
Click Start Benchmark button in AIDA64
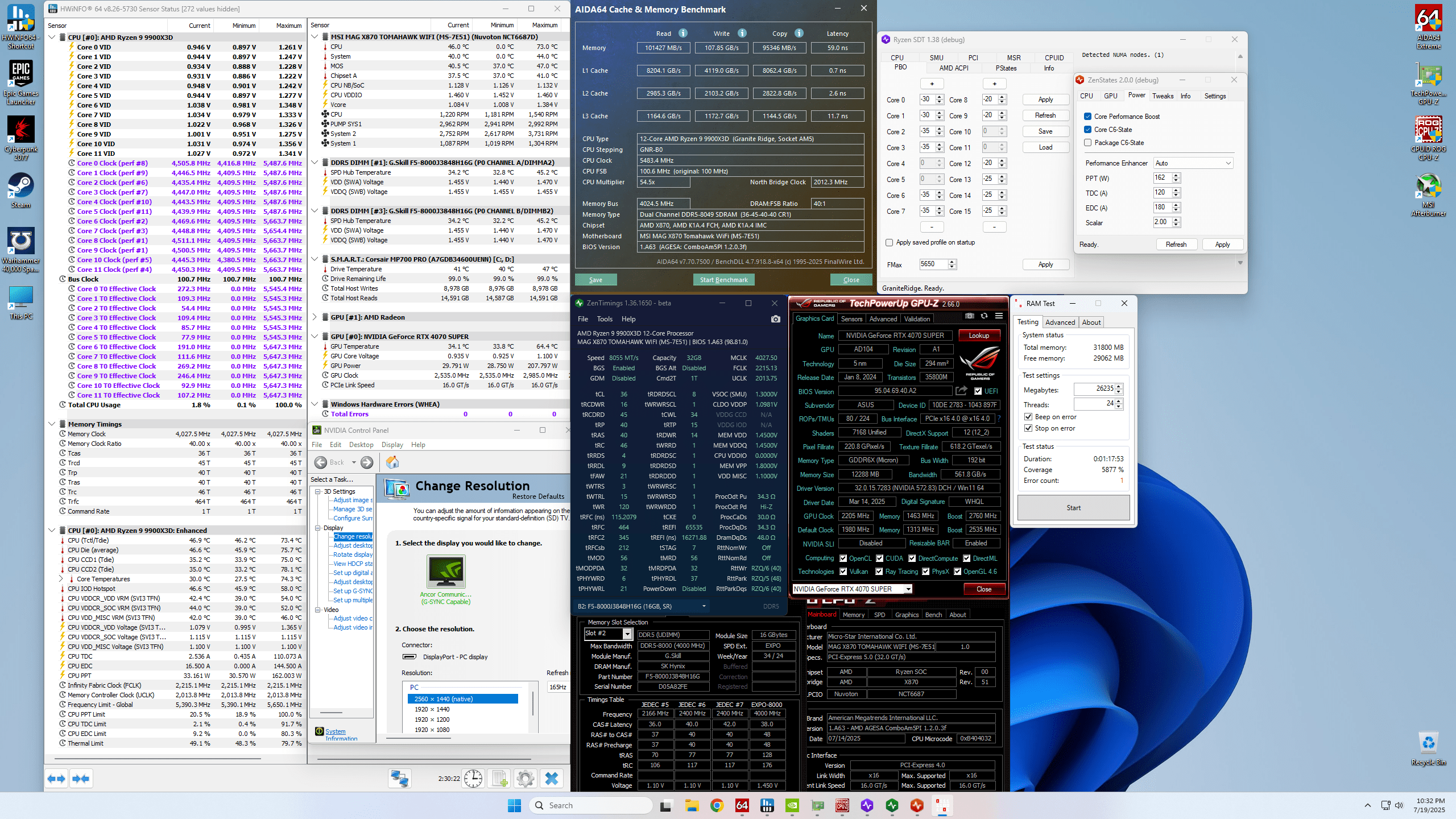tap(723, 280)
